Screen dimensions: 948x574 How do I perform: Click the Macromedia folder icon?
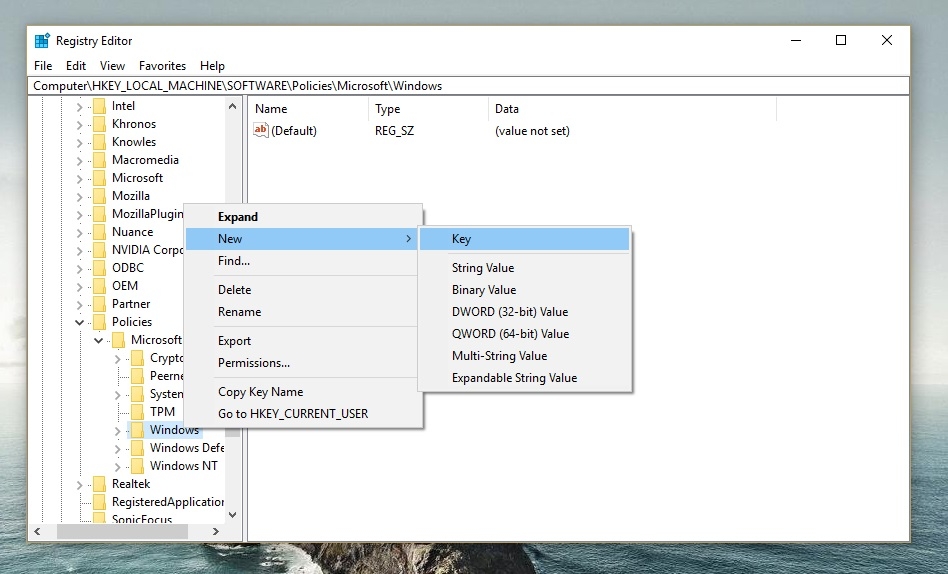pyautogui.click(x=99, y=160)
